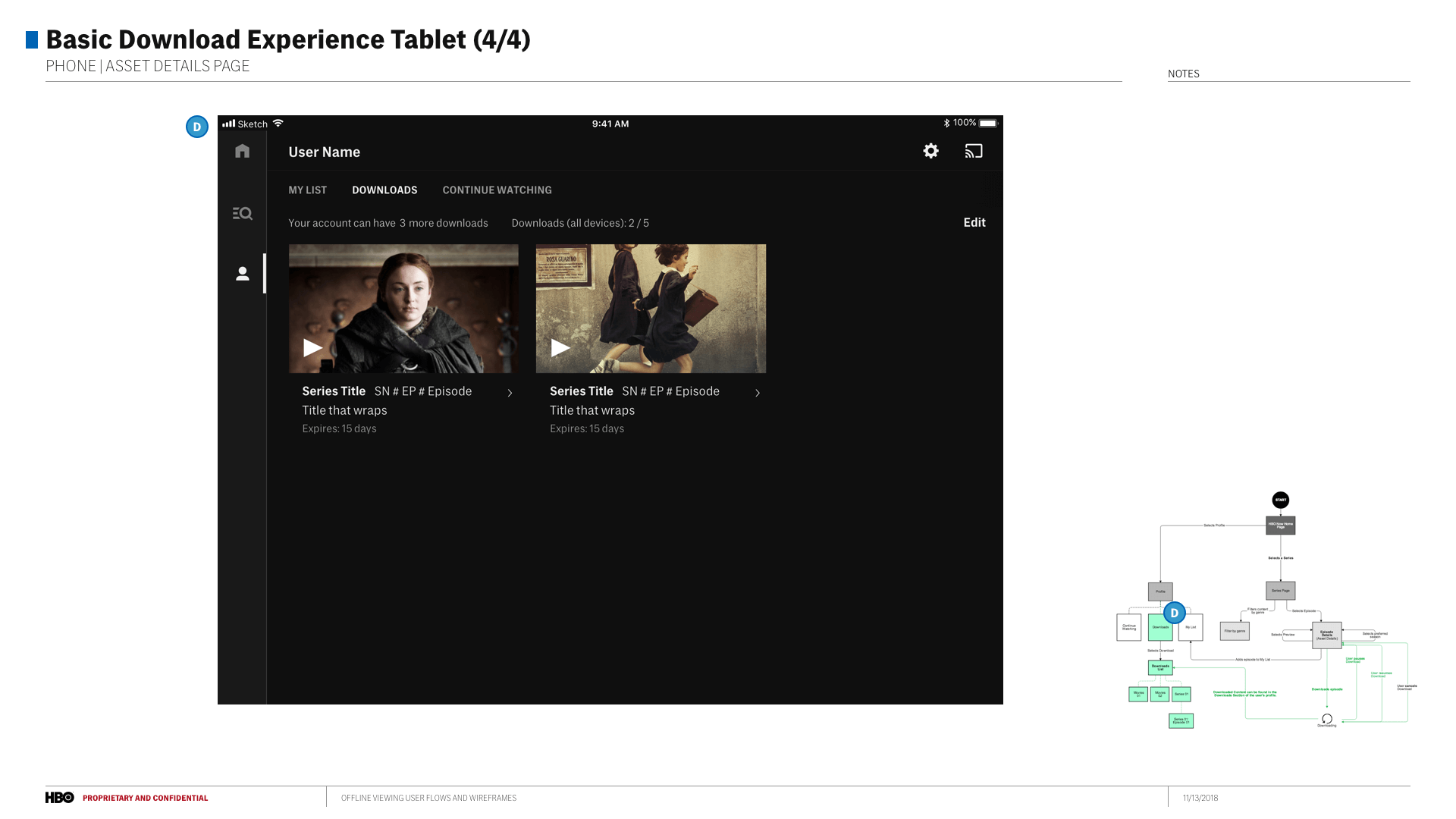The width and height of the screenshot is (1456, 819).
Task: Click 'Your account can have 3 more downloads'
Action: click(388, 223)
